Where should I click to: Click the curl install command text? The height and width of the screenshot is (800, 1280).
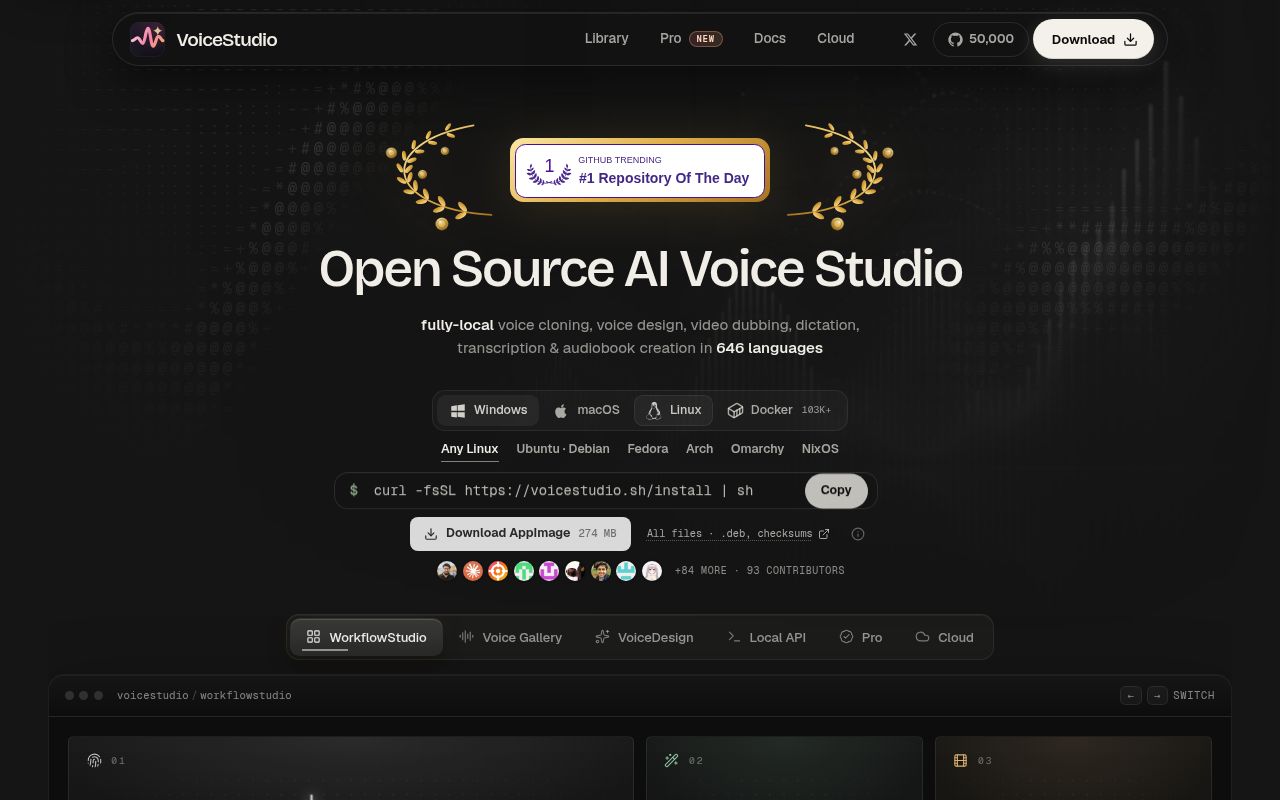pos(563,491)
